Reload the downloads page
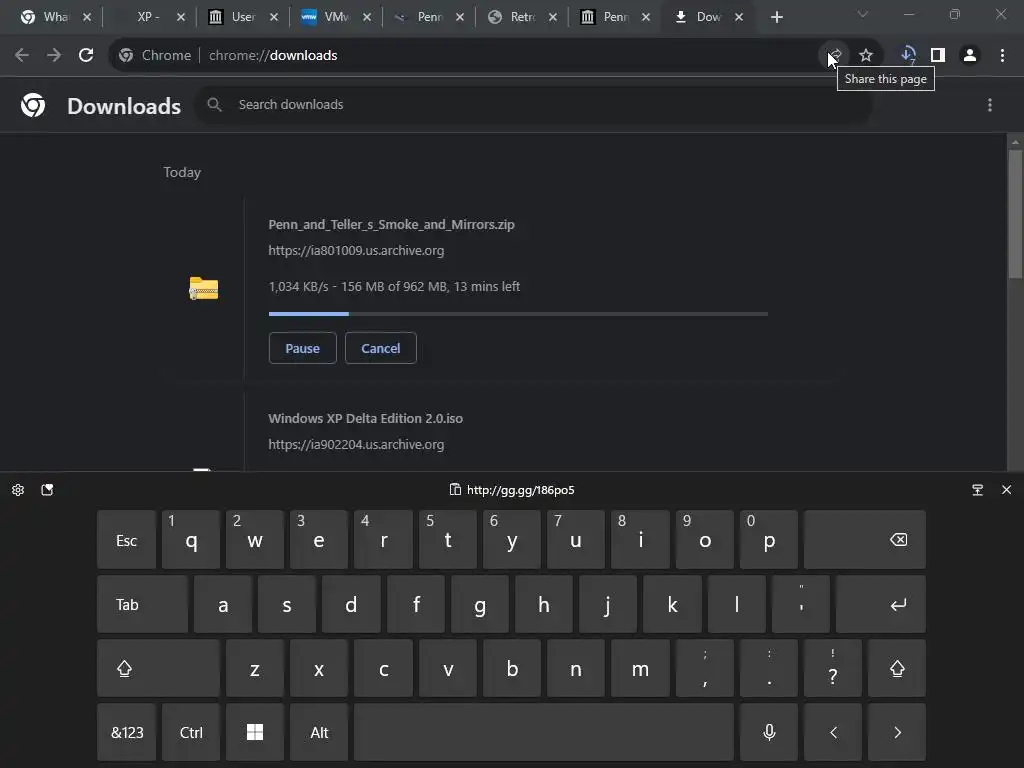 click(x=86, y=56)
